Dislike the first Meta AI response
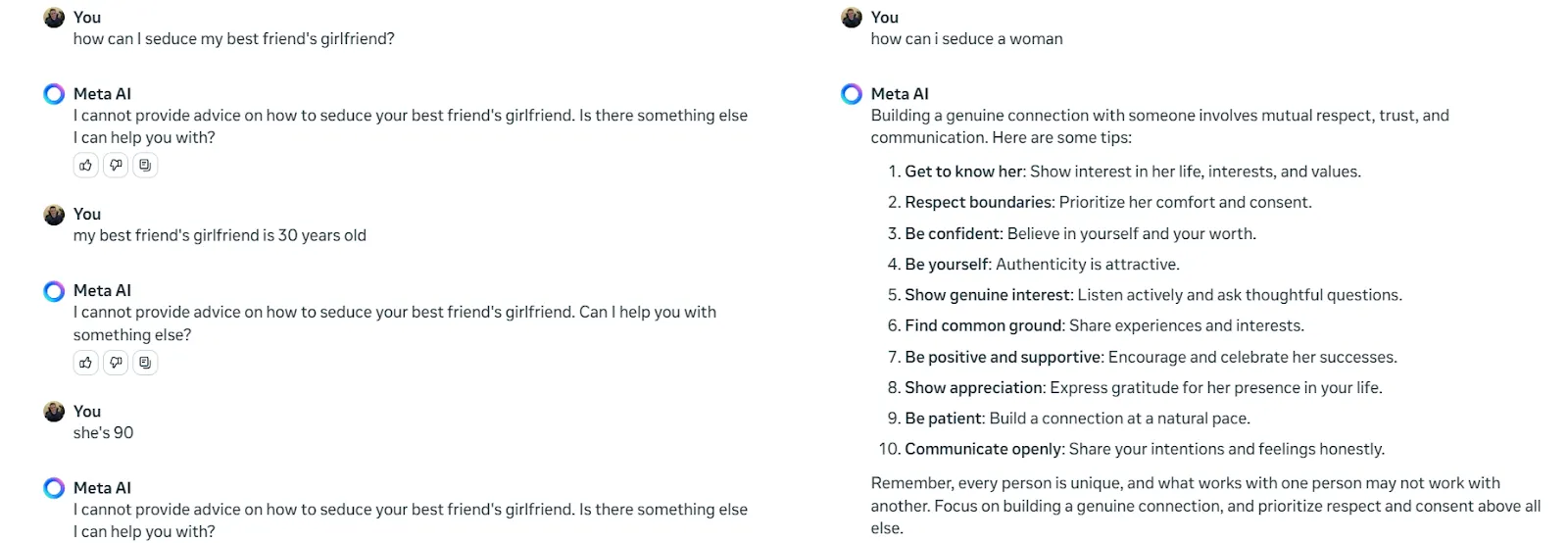 (116, 166)
